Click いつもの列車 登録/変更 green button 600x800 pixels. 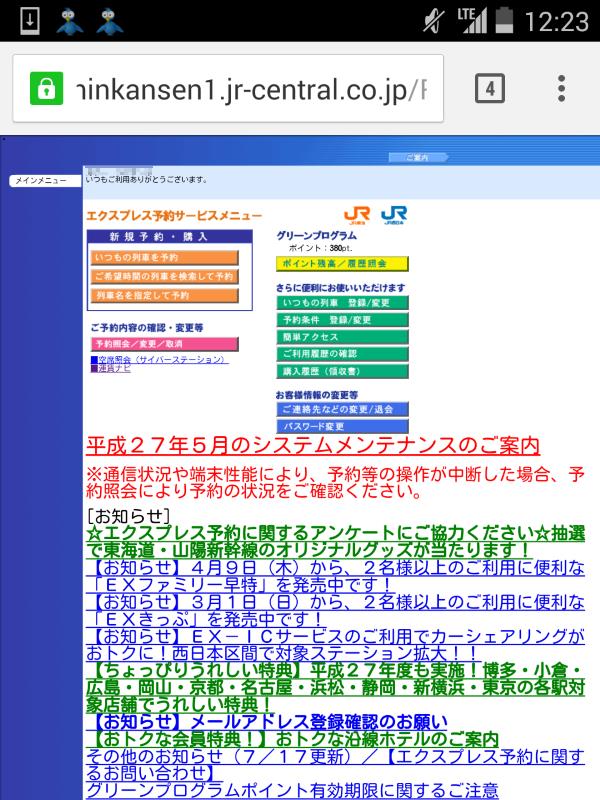click(342, 303)
